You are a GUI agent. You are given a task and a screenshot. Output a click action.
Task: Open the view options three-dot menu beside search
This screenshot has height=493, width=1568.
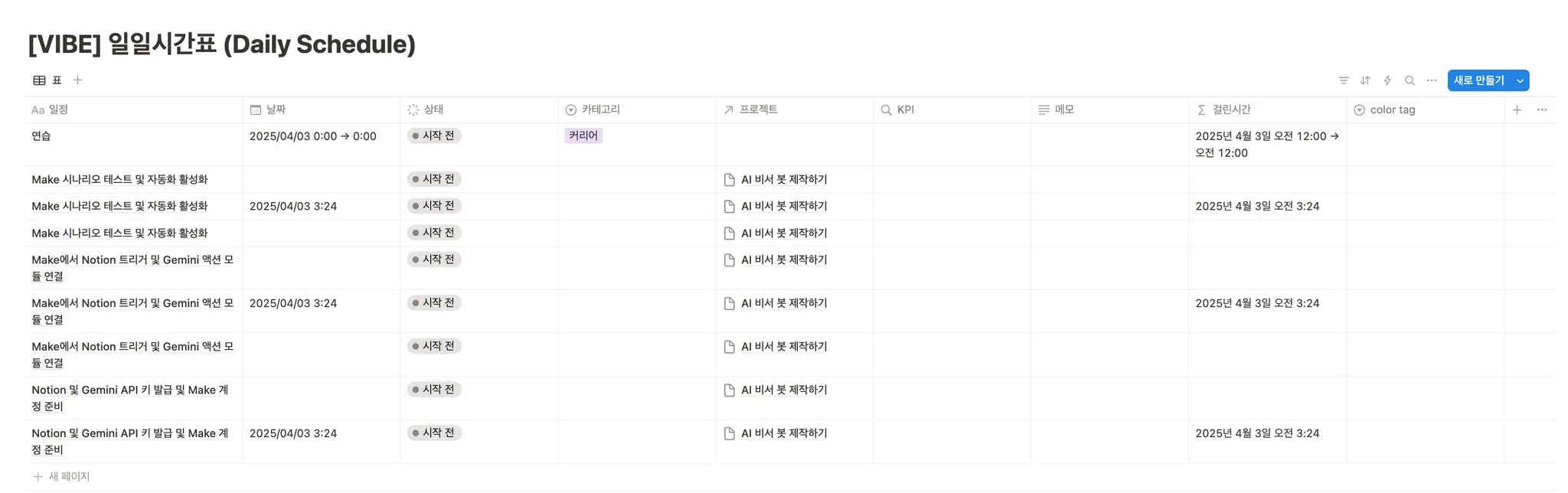pyautogui.click(x=1432, y=80)
